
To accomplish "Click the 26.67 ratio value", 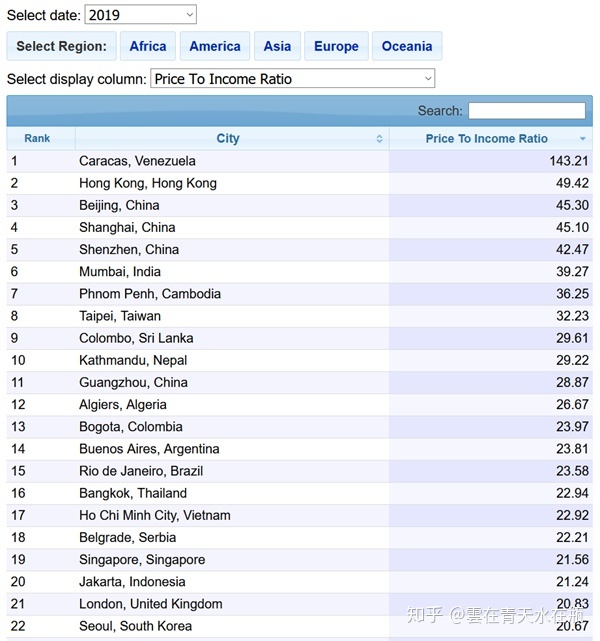I will (x=572, y=404).
